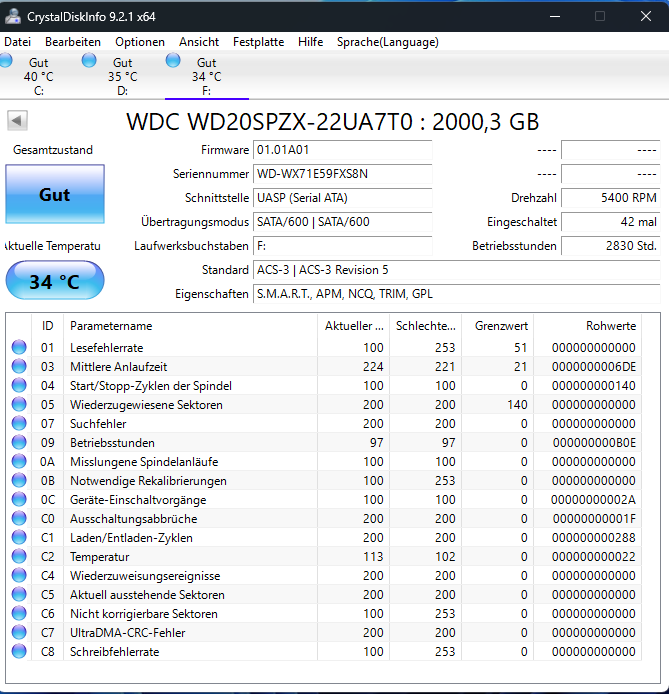Click status orb for Misslungene Spindelanläufe
The width and height of the screenshot is (669, 694).
pos(19,461)
